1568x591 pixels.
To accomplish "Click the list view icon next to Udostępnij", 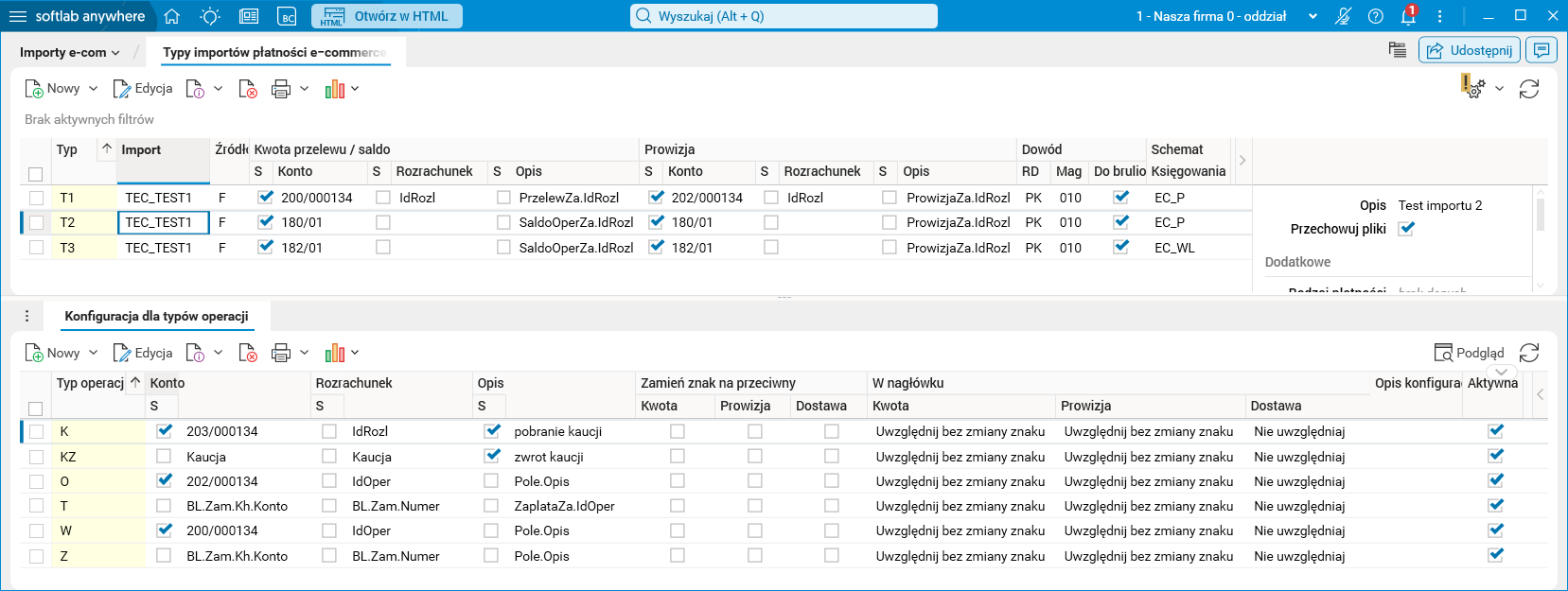I will pos(1398,50).
